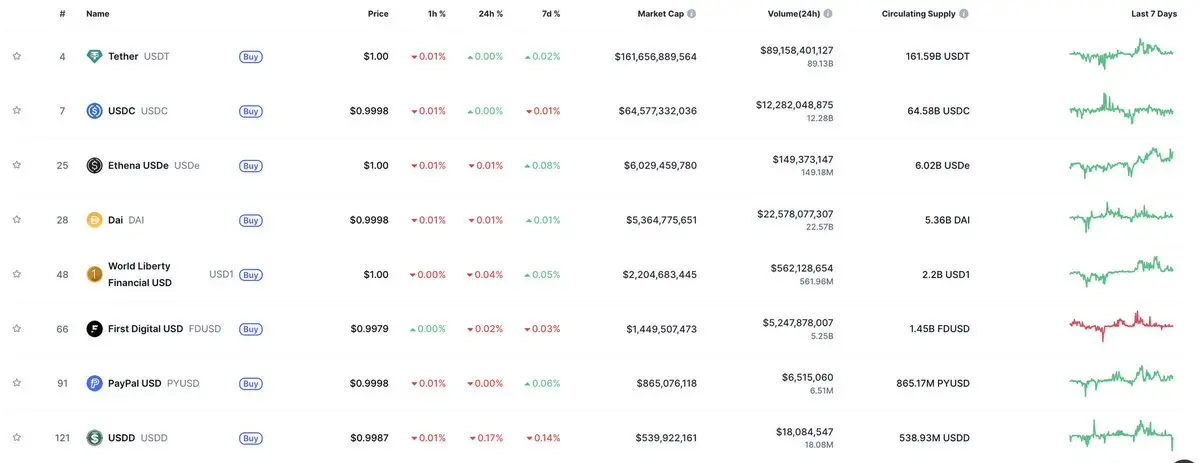Open Market Cap info tooltip icon
1199x463 pixels.
pos(691,14)
